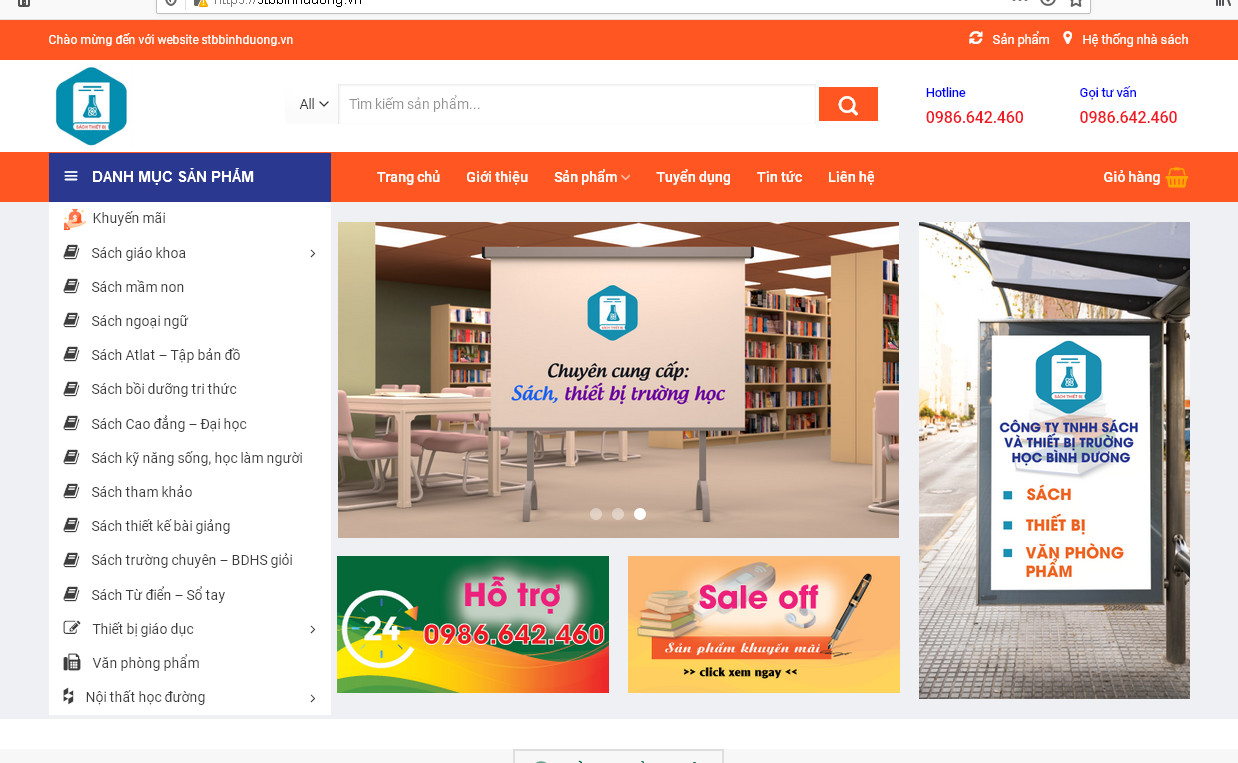Expand the Nội thất học đường submenu arrow
Viewport: 1238px width, 763px height.
coord(312,698)
